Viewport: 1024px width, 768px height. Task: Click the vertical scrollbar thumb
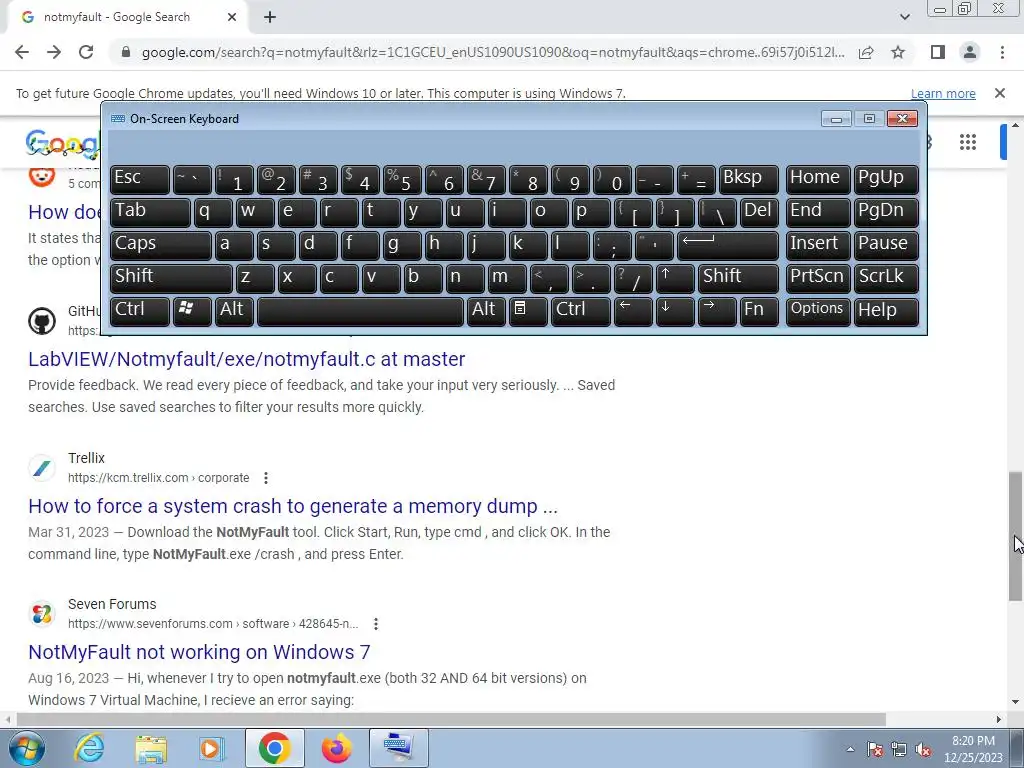coord(1015,536)
